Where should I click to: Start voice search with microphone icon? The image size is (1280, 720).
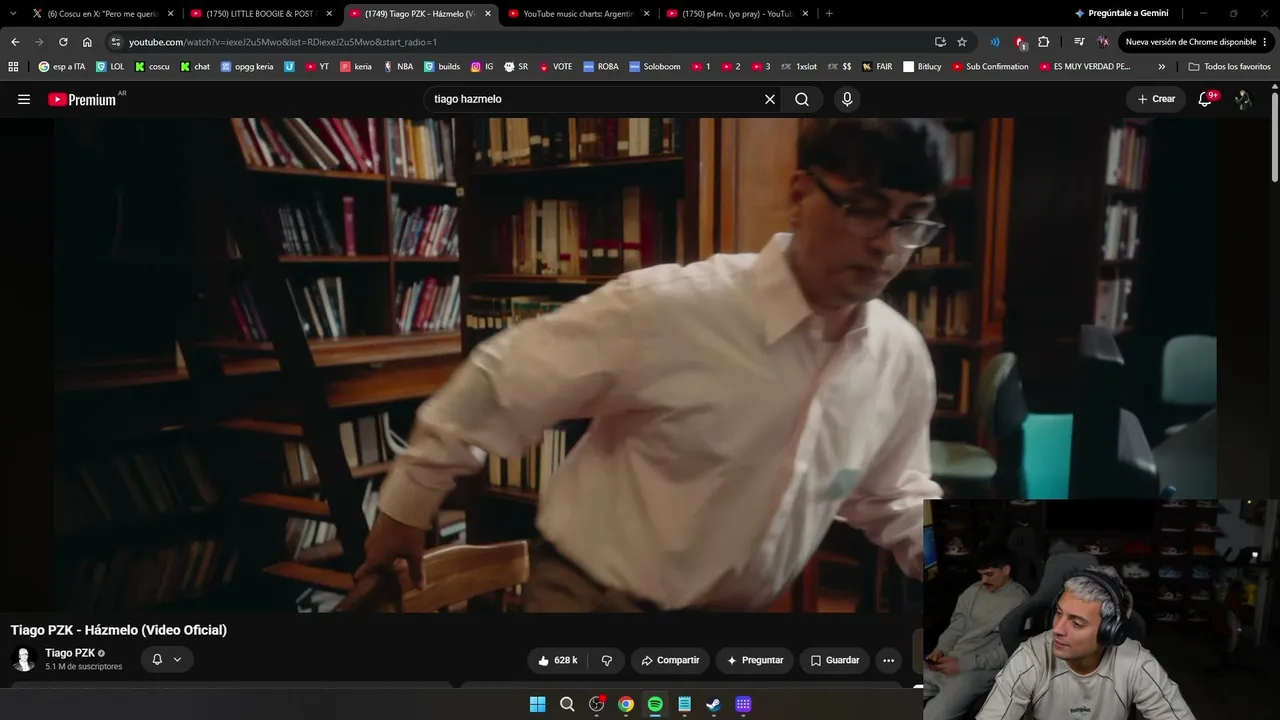point(847,99)
